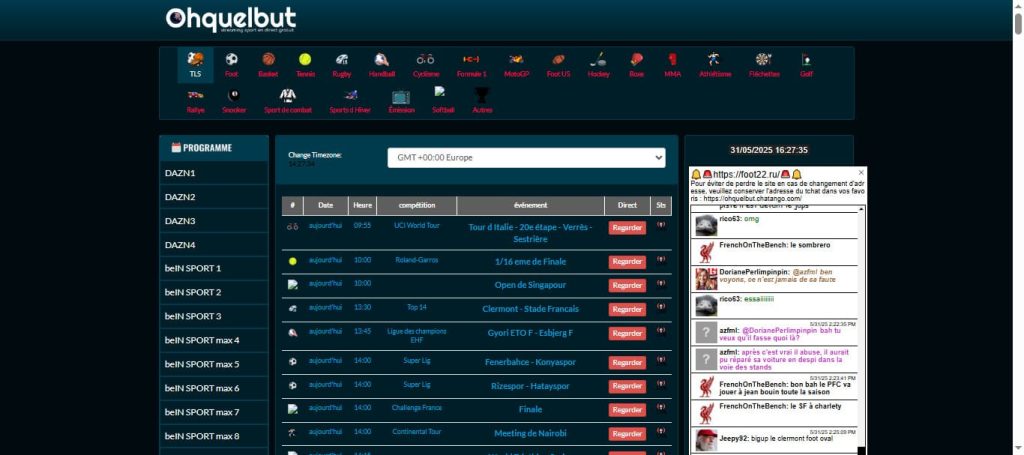Open the foot22.ru link in chat header
This screenshot has width=1024, height=455.
pos(746,174)
